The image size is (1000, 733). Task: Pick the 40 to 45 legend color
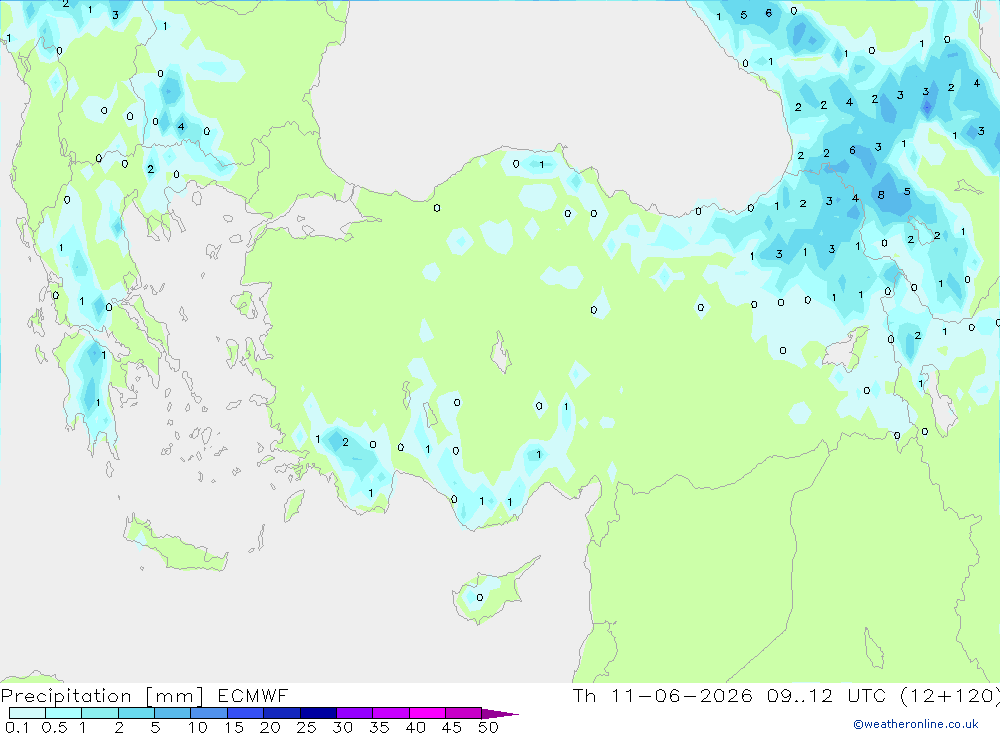(427, 713)
